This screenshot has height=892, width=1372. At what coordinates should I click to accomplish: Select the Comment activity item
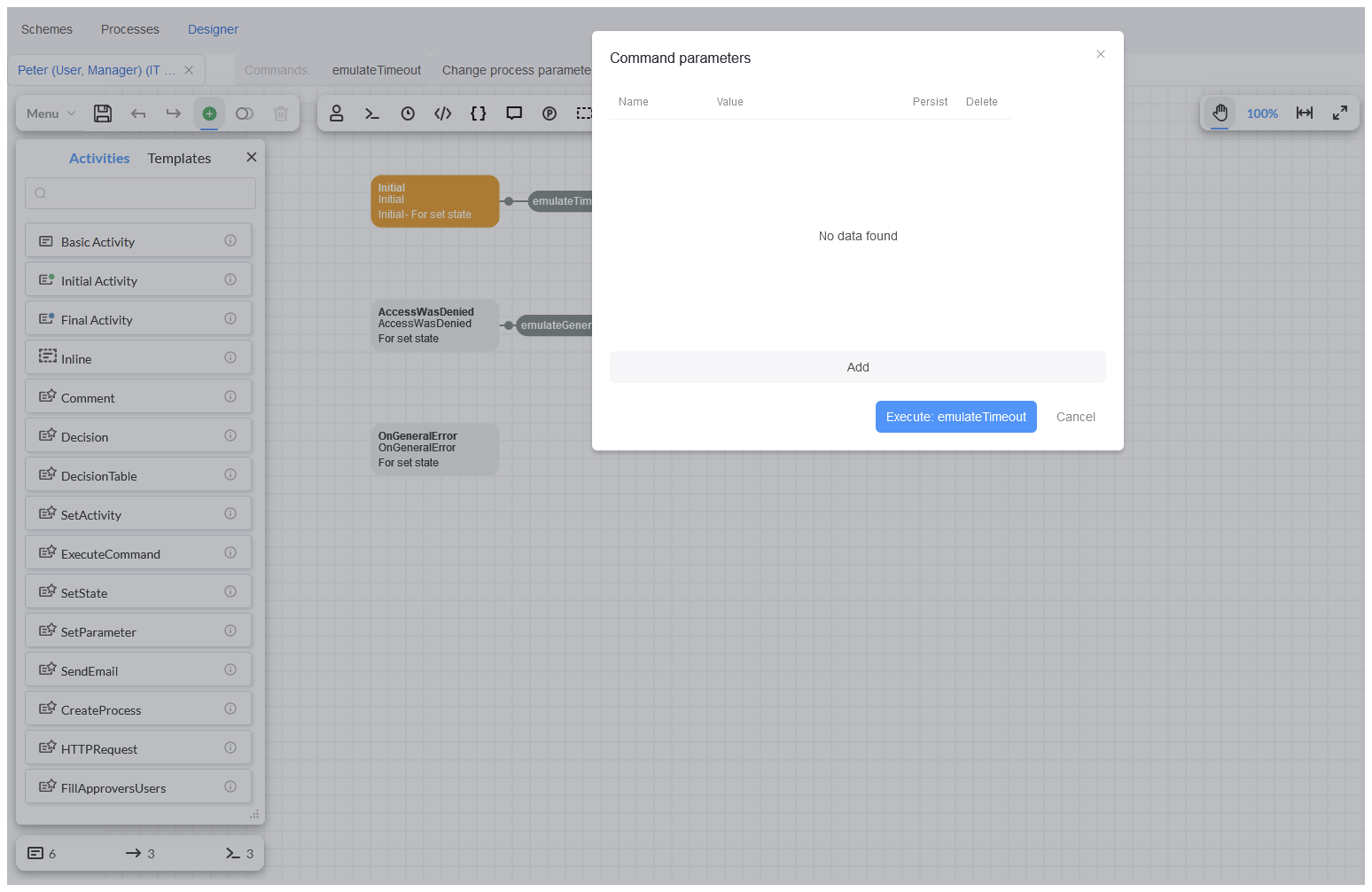(138, 397)
